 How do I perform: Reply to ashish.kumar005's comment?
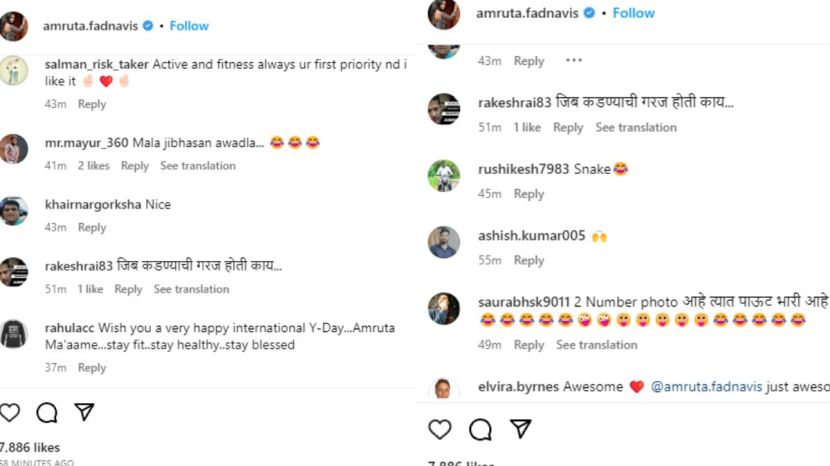tap(528, 260)
